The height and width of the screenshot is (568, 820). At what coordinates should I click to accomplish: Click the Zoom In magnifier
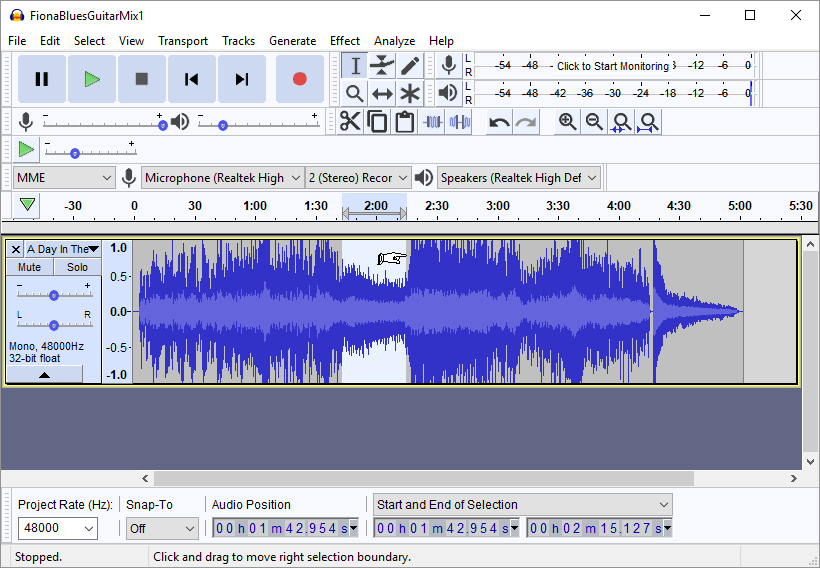tap(567, 122)
